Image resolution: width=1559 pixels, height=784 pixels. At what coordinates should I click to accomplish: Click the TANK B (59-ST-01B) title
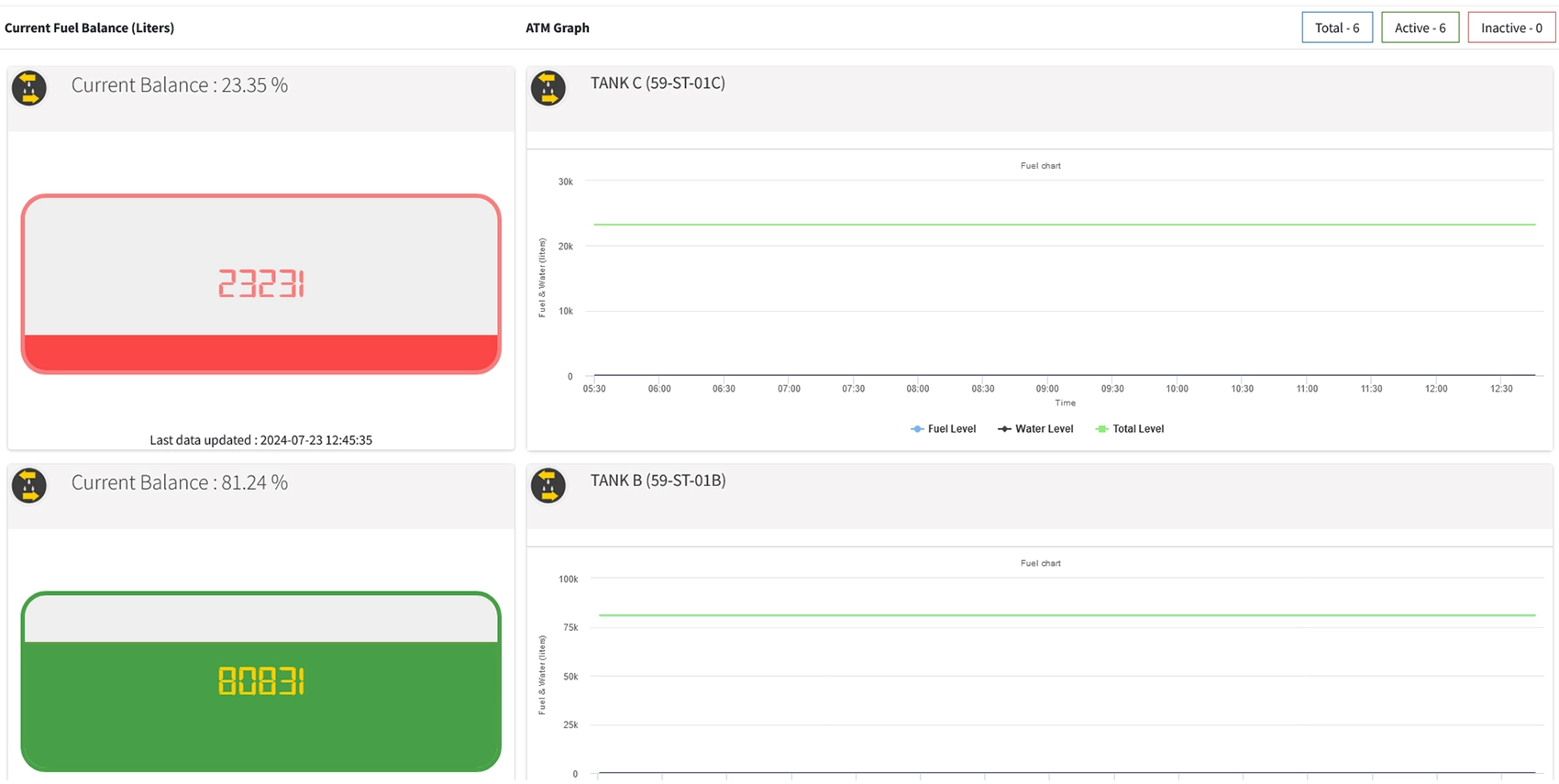point(658,480)
